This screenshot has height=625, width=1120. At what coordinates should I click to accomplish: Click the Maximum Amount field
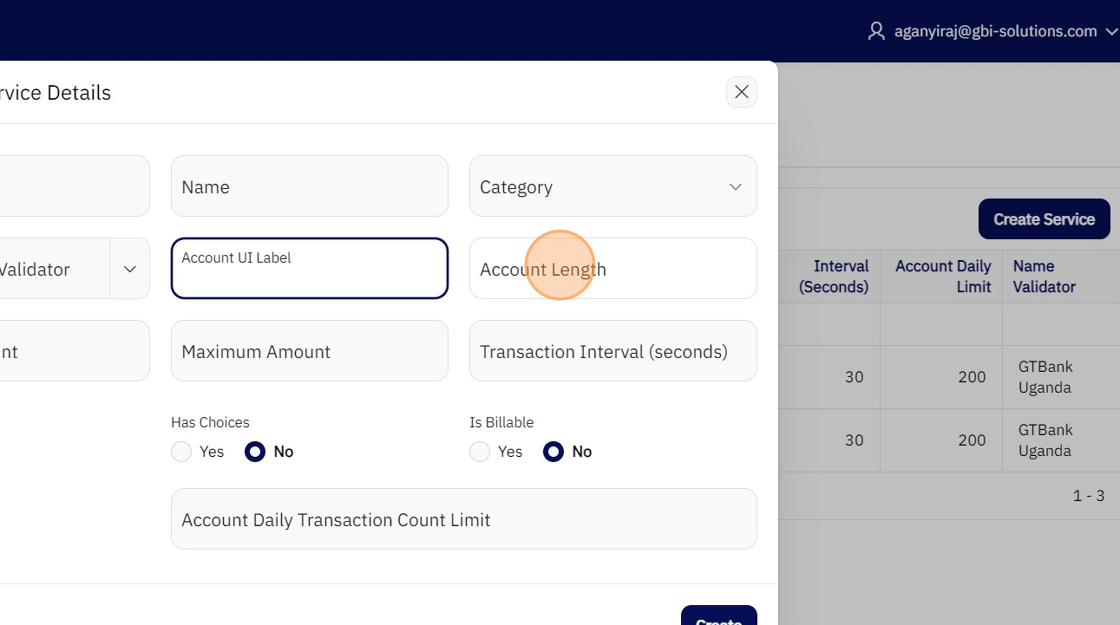pyautogui.click(x=309, y=351)
